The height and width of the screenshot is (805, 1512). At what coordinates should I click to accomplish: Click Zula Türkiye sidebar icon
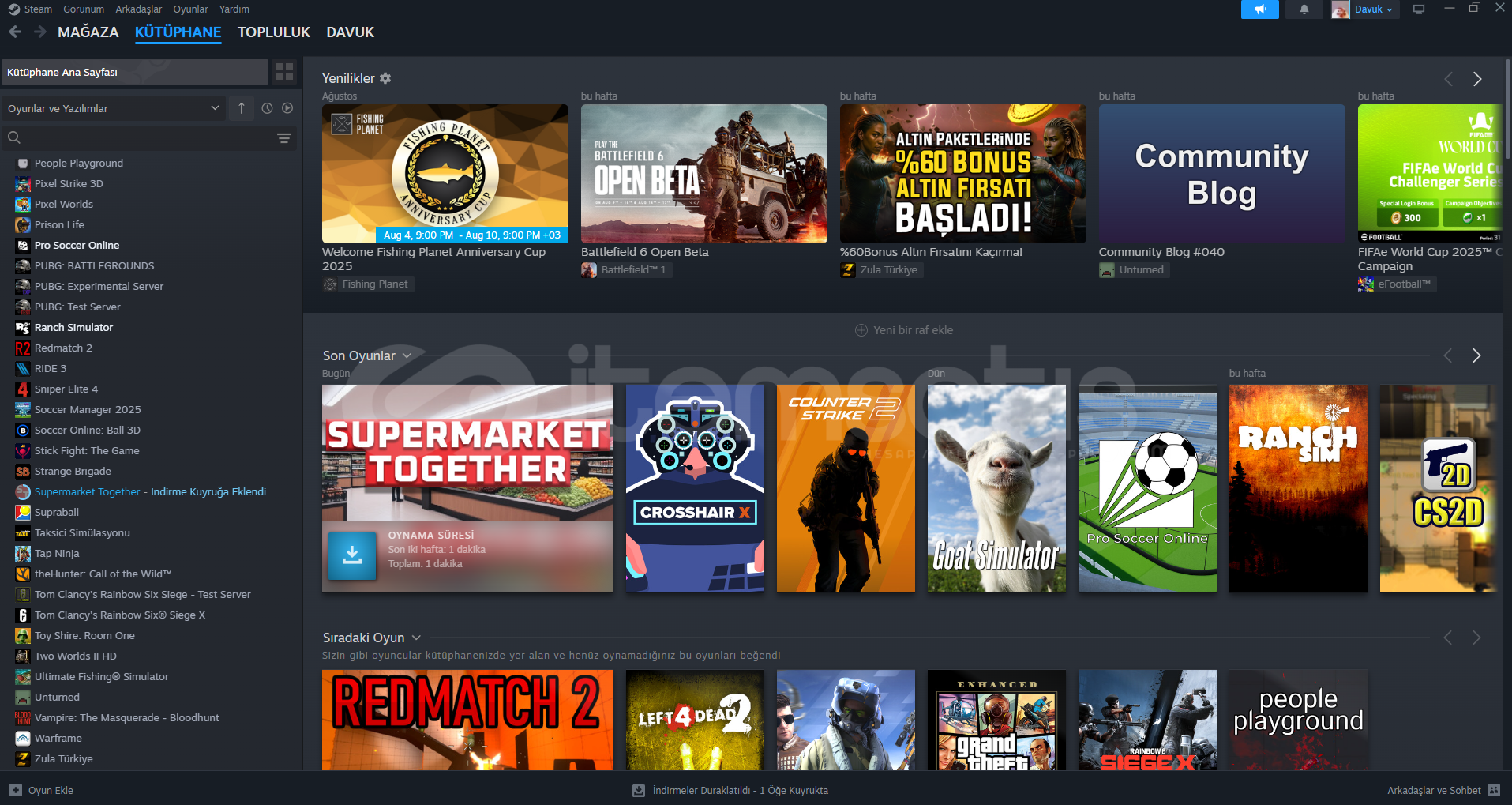point(23,758)
